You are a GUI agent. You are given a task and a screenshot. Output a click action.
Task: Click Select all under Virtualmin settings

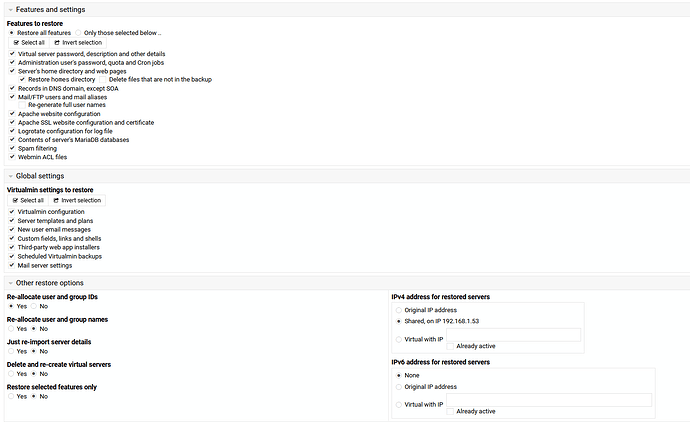pos(29,200)
